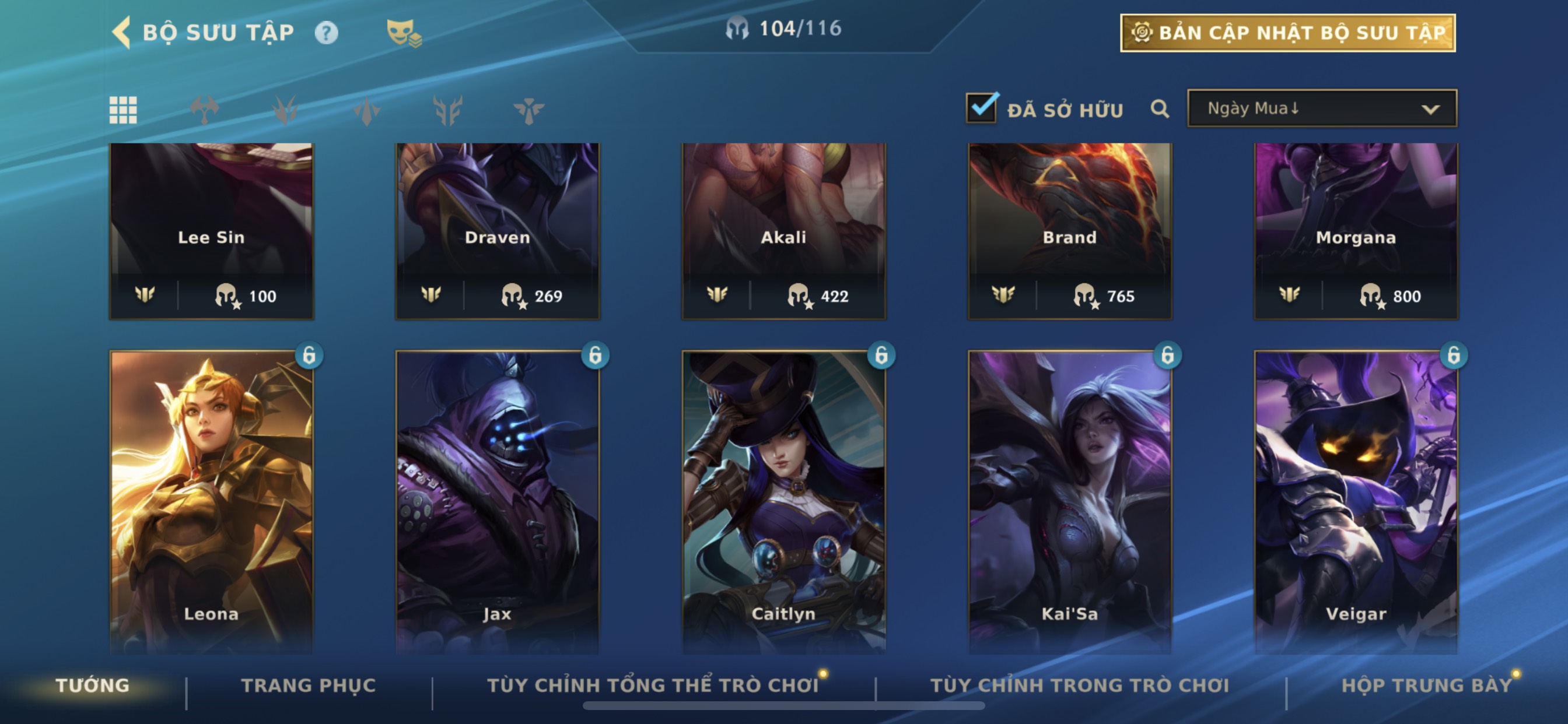Open the Veigar champion card
Viewport: 1568px width, 724px height.
tap(1356, 502)
